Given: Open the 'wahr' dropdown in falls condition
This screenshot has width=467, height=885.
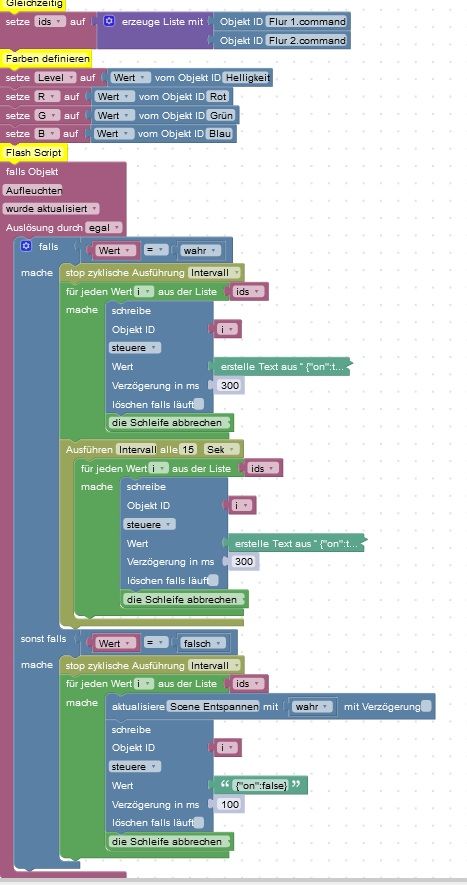Looking at the screenshot, I should [199, 250].
